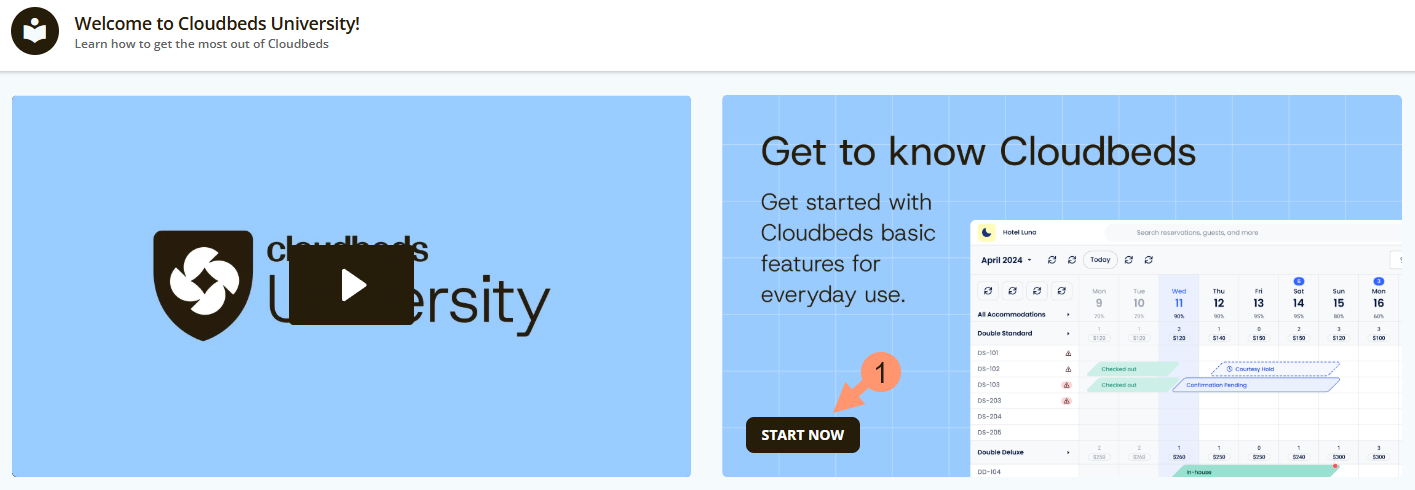1415x490 pixels.
Task: Click the red alert icon beside DS-103
Action: coord(1067,385)
